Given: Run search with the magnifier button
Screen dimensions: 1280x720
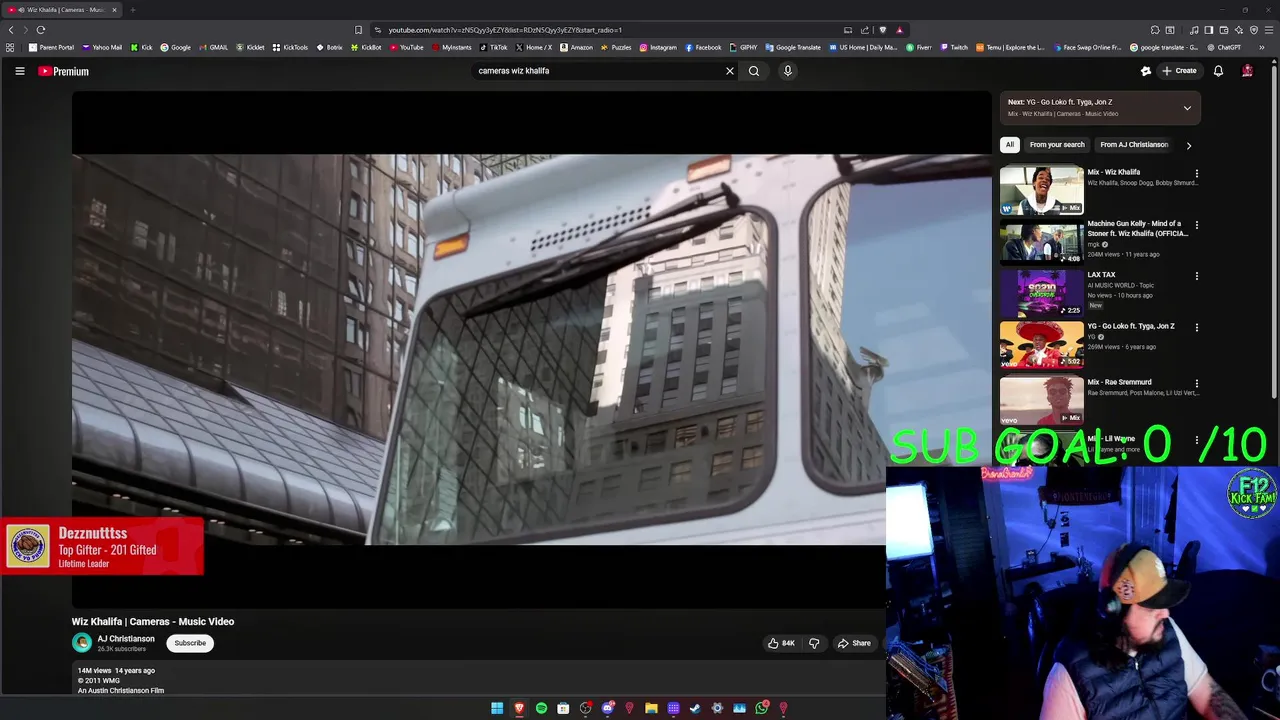Looking at the screenshot, I should pos(754,71).
